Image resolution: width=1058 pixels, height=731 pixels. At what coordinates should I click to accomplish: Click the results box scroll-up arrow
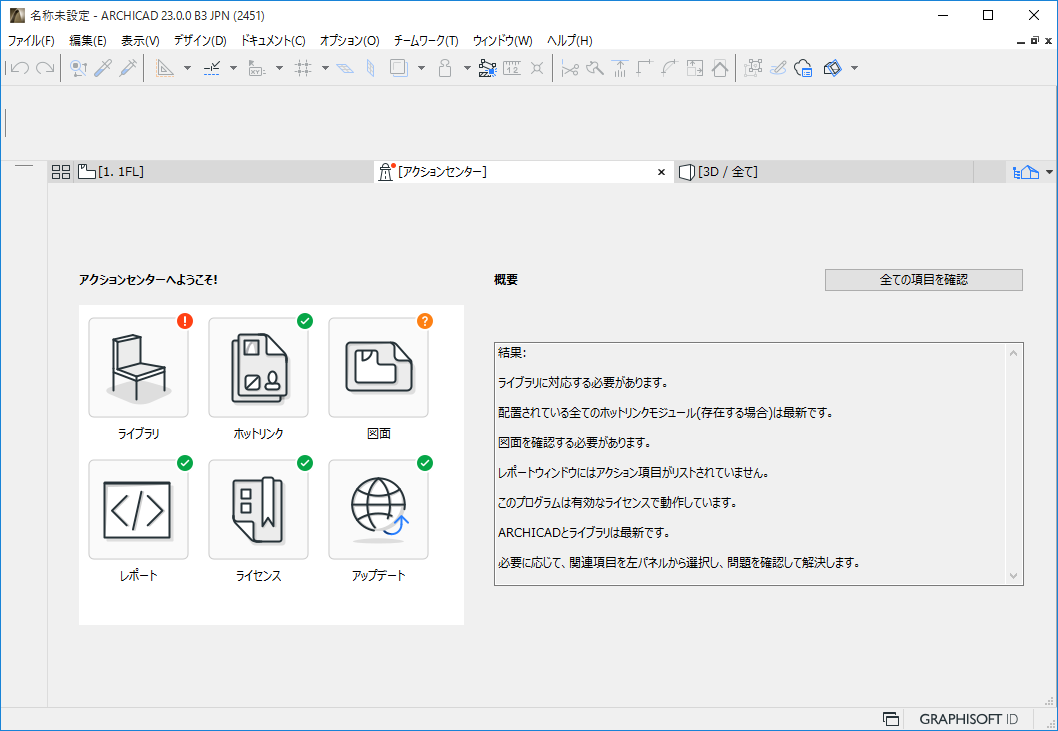click(1013, 353)
